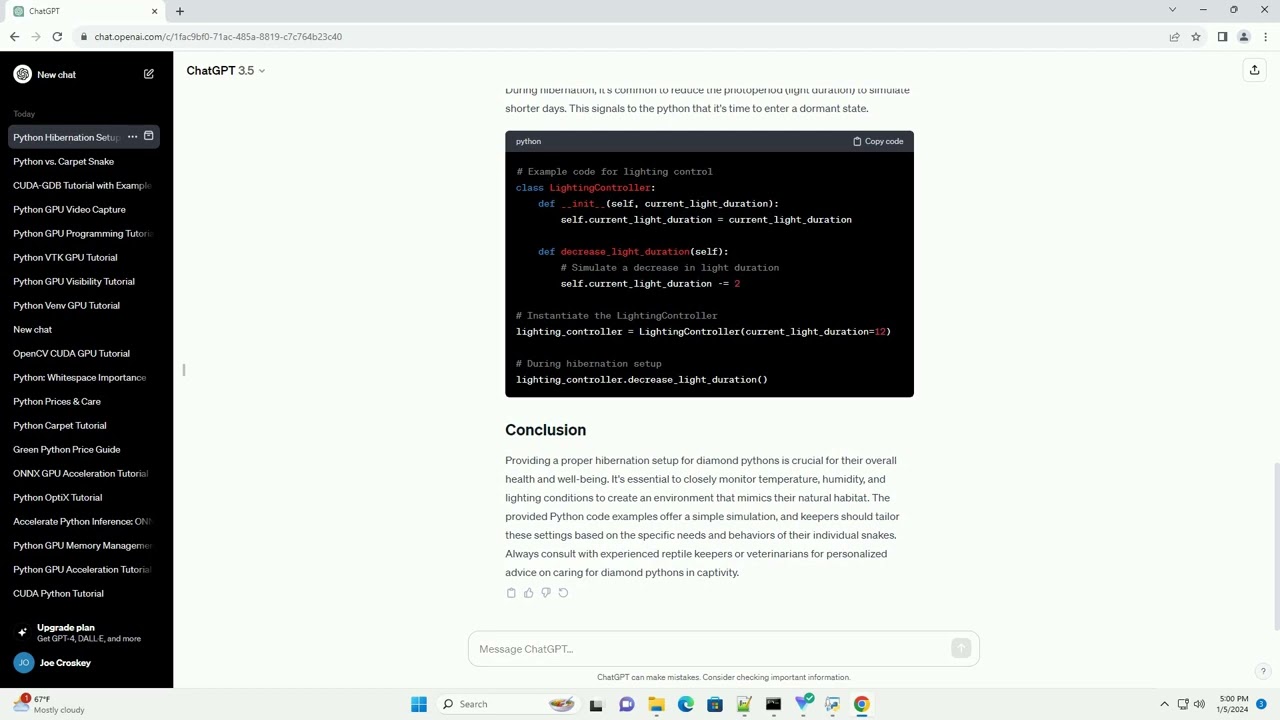
Task: Open ONNX GPU Acceleration Tutorial chat
Action: [x=84, y=473]
